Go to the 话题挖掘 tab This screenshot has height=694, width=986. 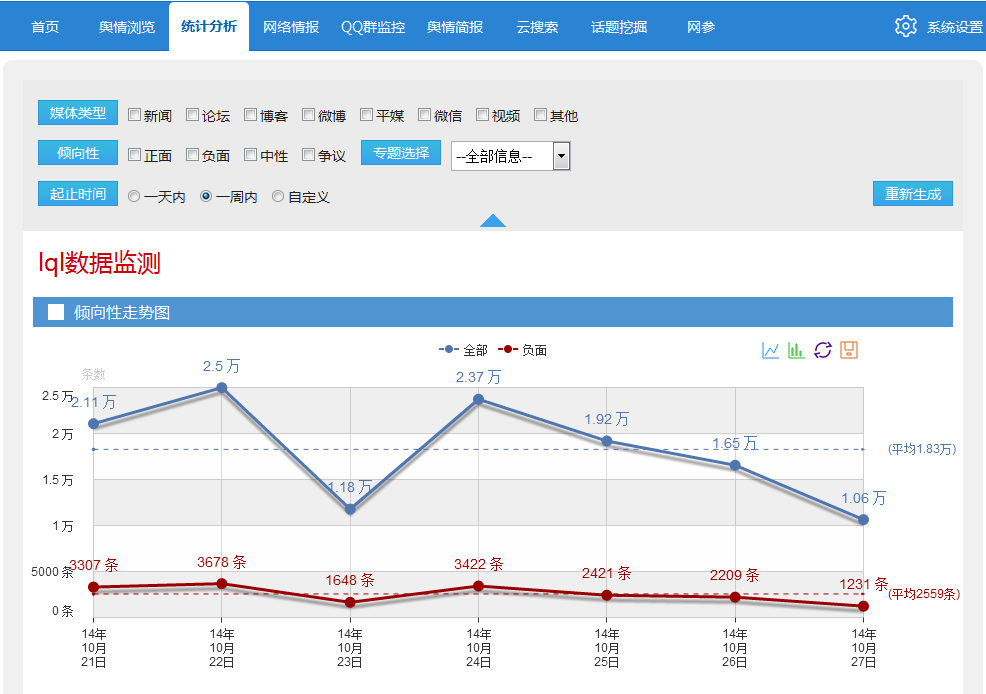coord(619,27)
